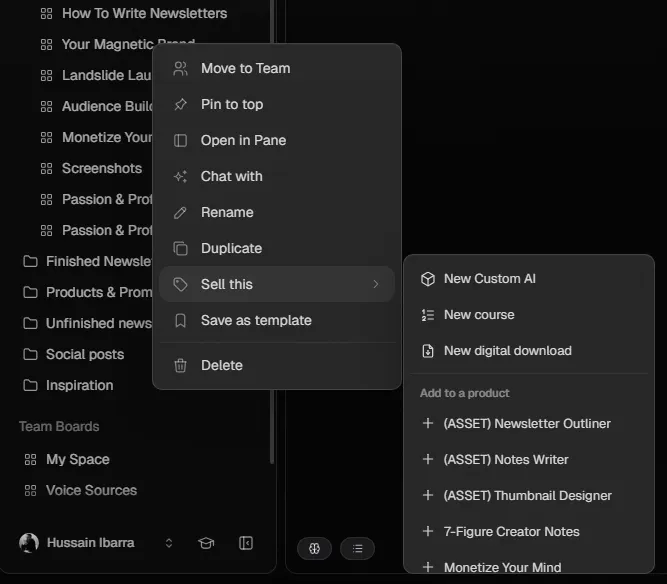Click plus icon beside (ASSET) Notes Writer
The width and height of the screenshot is (667, 584).
[428, 459]
